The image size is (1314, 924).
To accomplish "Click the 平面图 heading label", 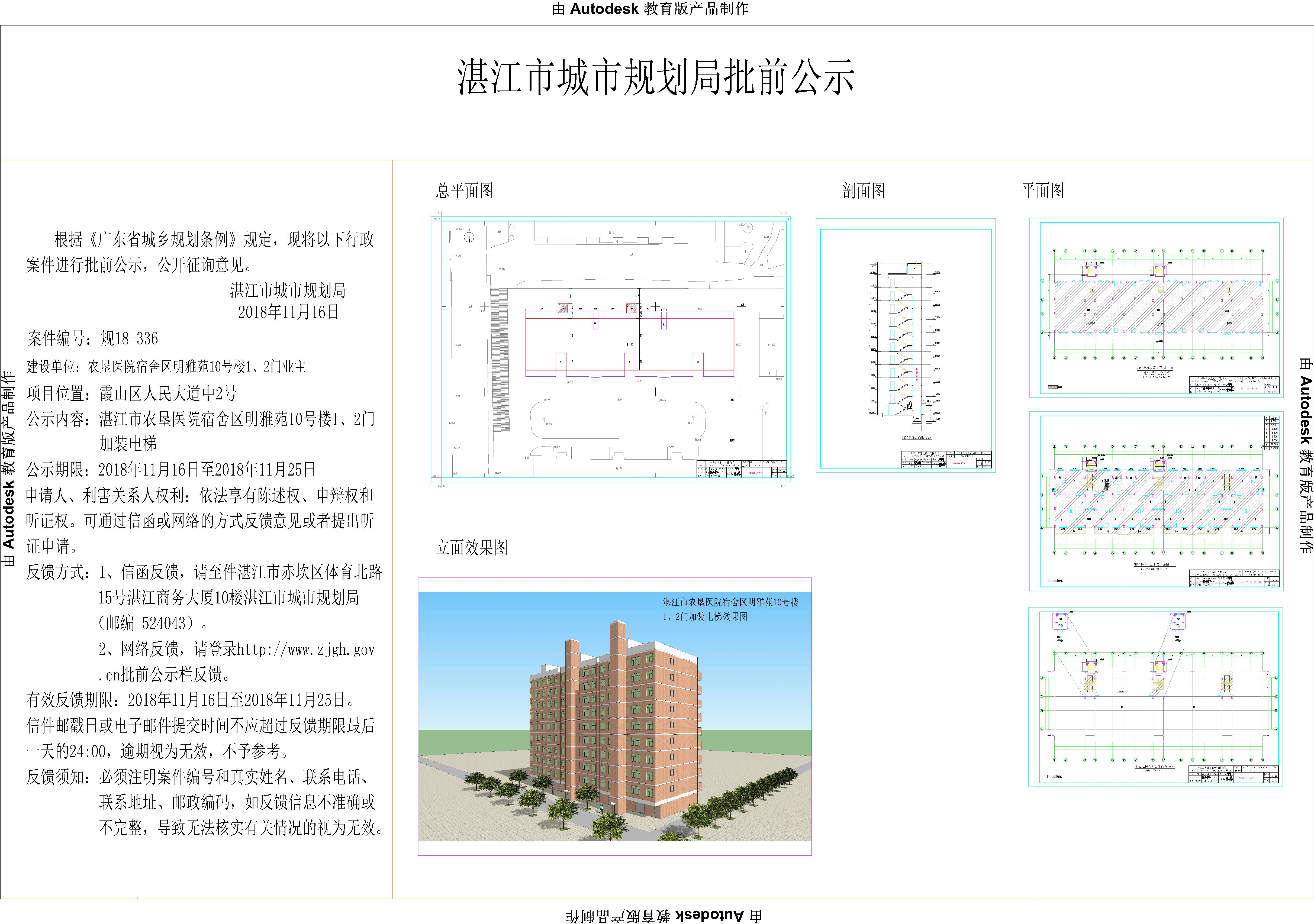I will (1042, 190).
